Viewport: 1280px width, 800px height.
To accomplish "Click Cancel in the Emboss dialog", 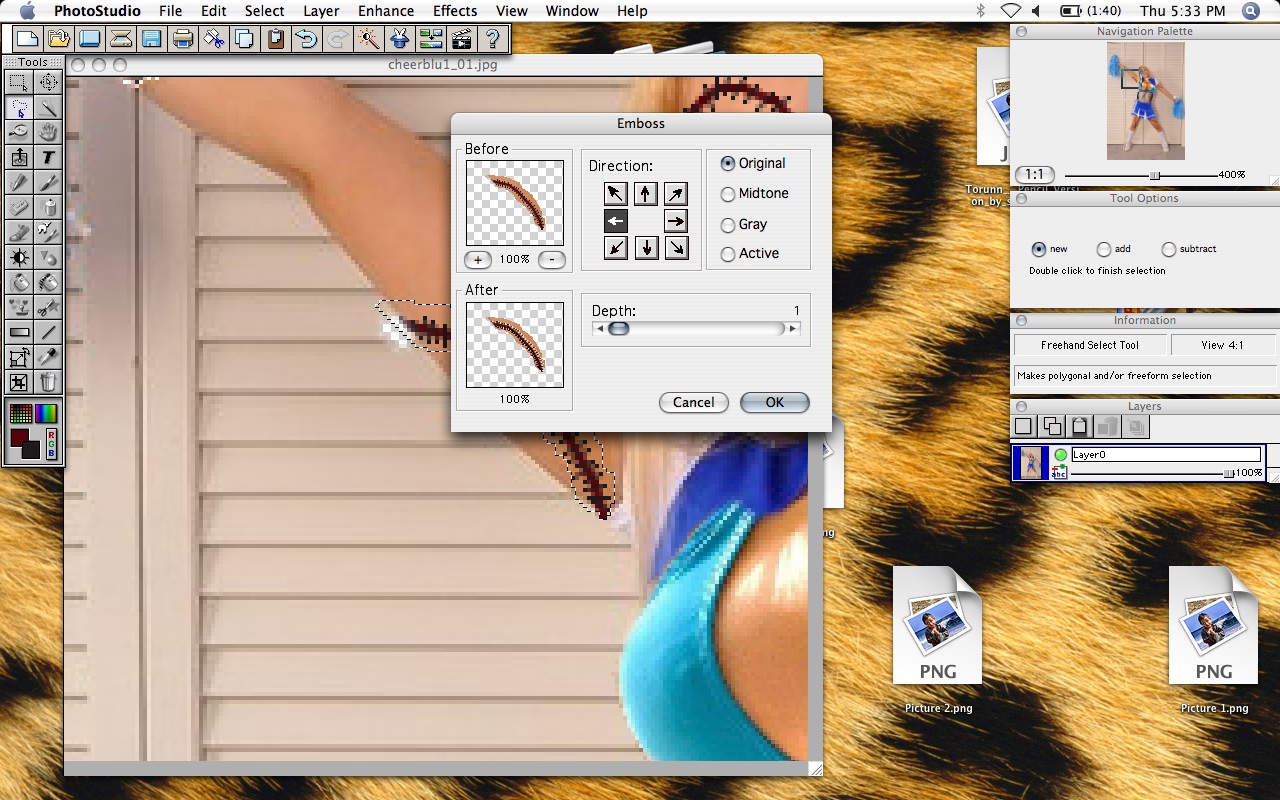I will click(693, 402).
